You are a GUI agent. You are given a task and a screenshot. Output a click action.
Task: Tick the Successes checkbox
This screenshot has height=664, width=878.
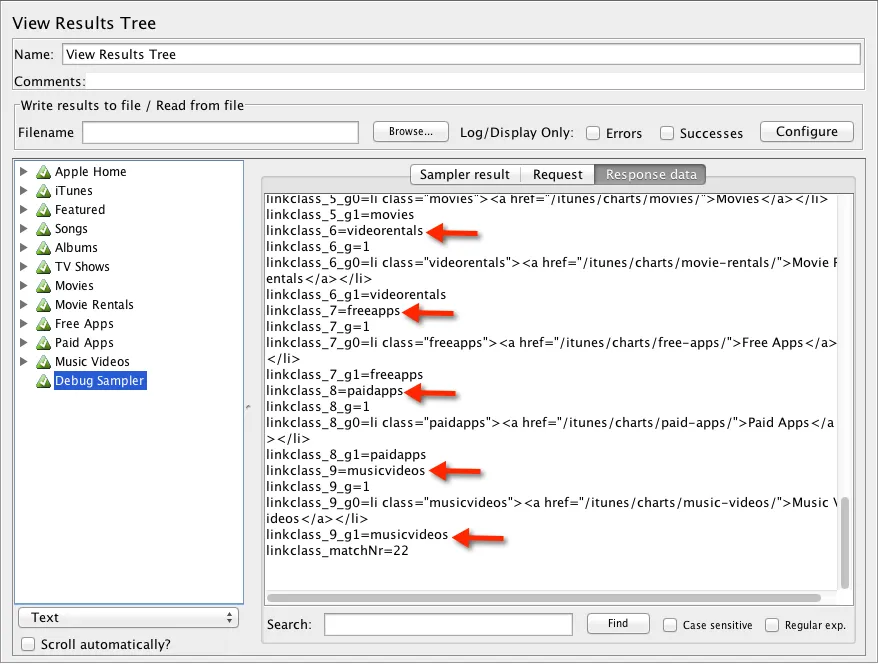[x=667, y=133]
